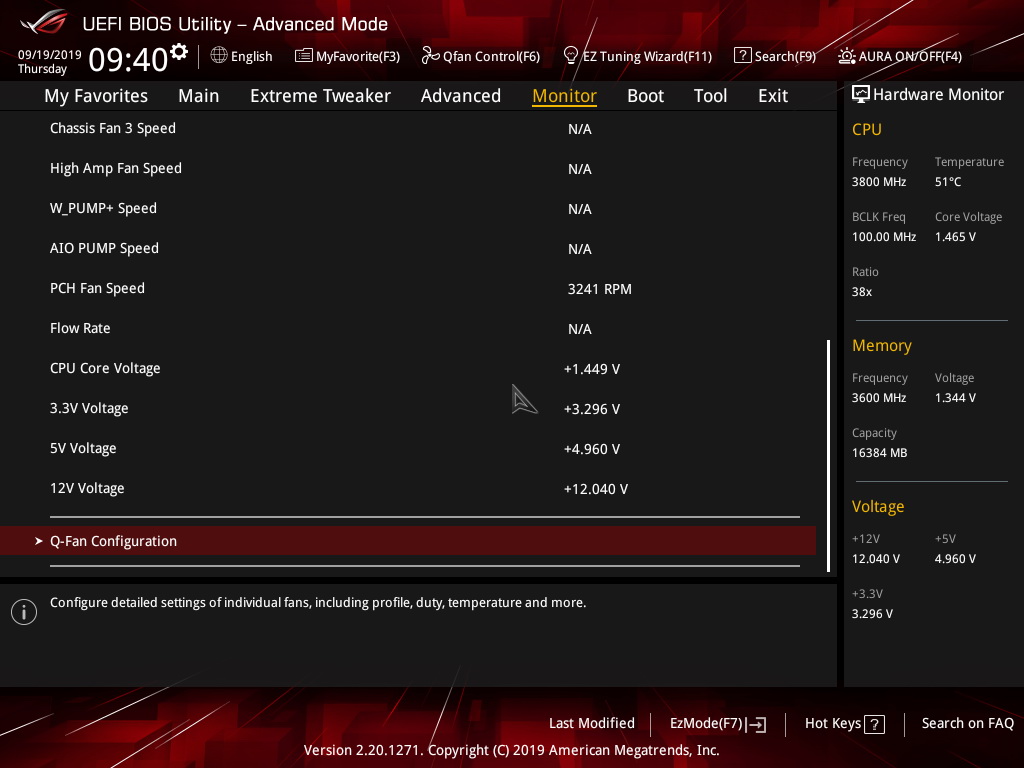Click the 3600 MHz memory frequency

pyautogui.click(x=878, y=398)
